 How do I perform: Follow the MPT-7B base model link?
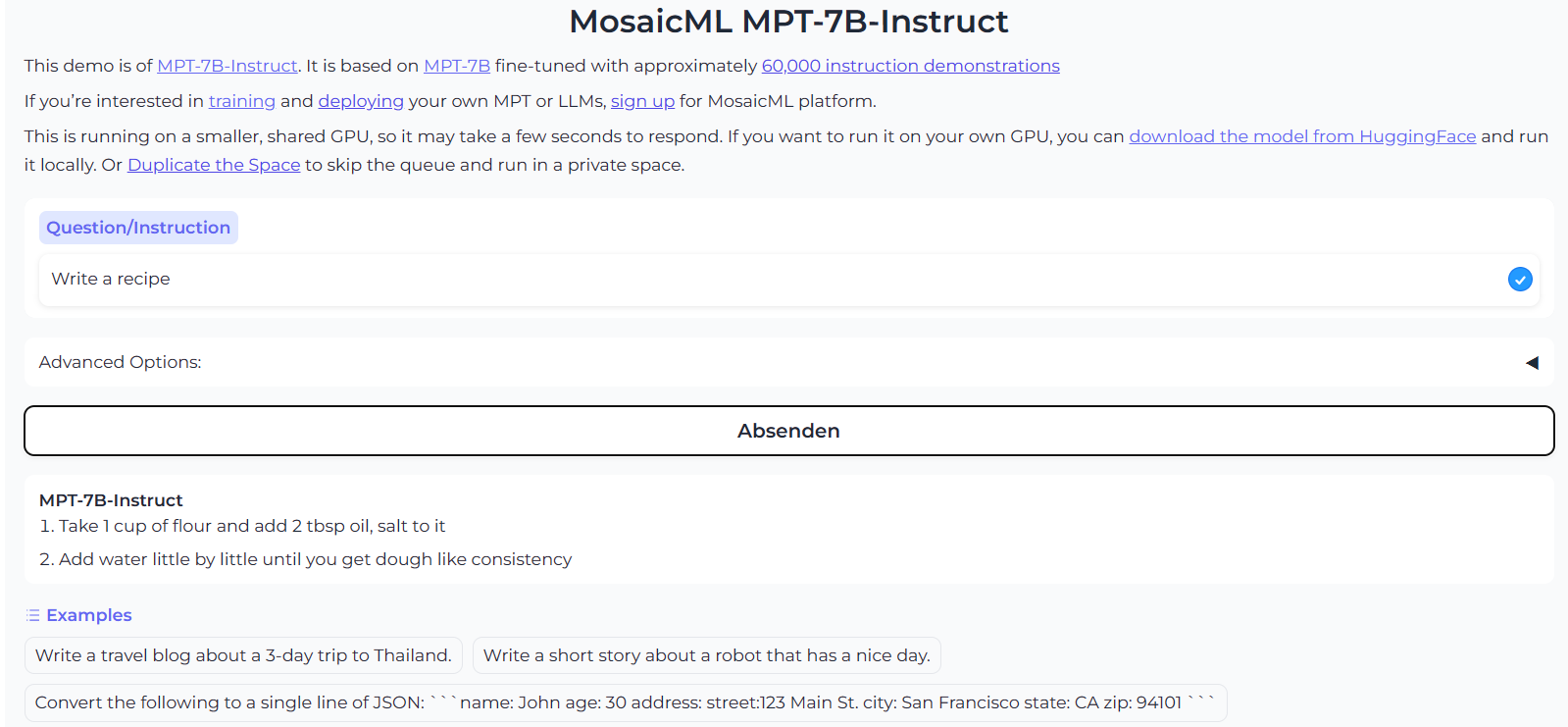[457, 66]
